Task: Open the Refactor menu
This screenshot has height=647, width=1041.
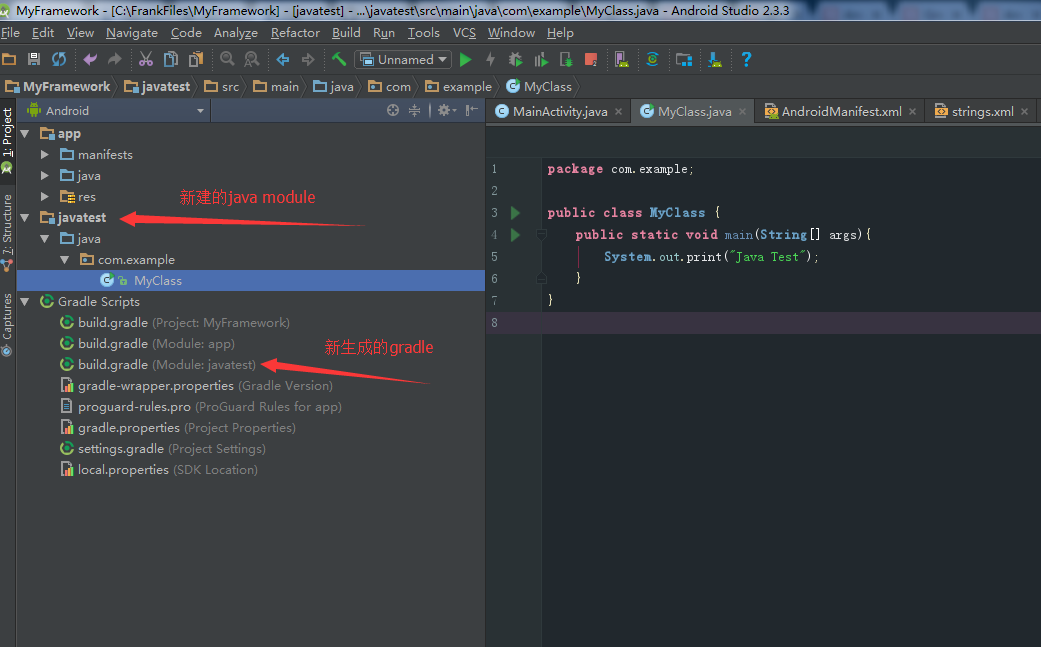Action: coord(295,33)
